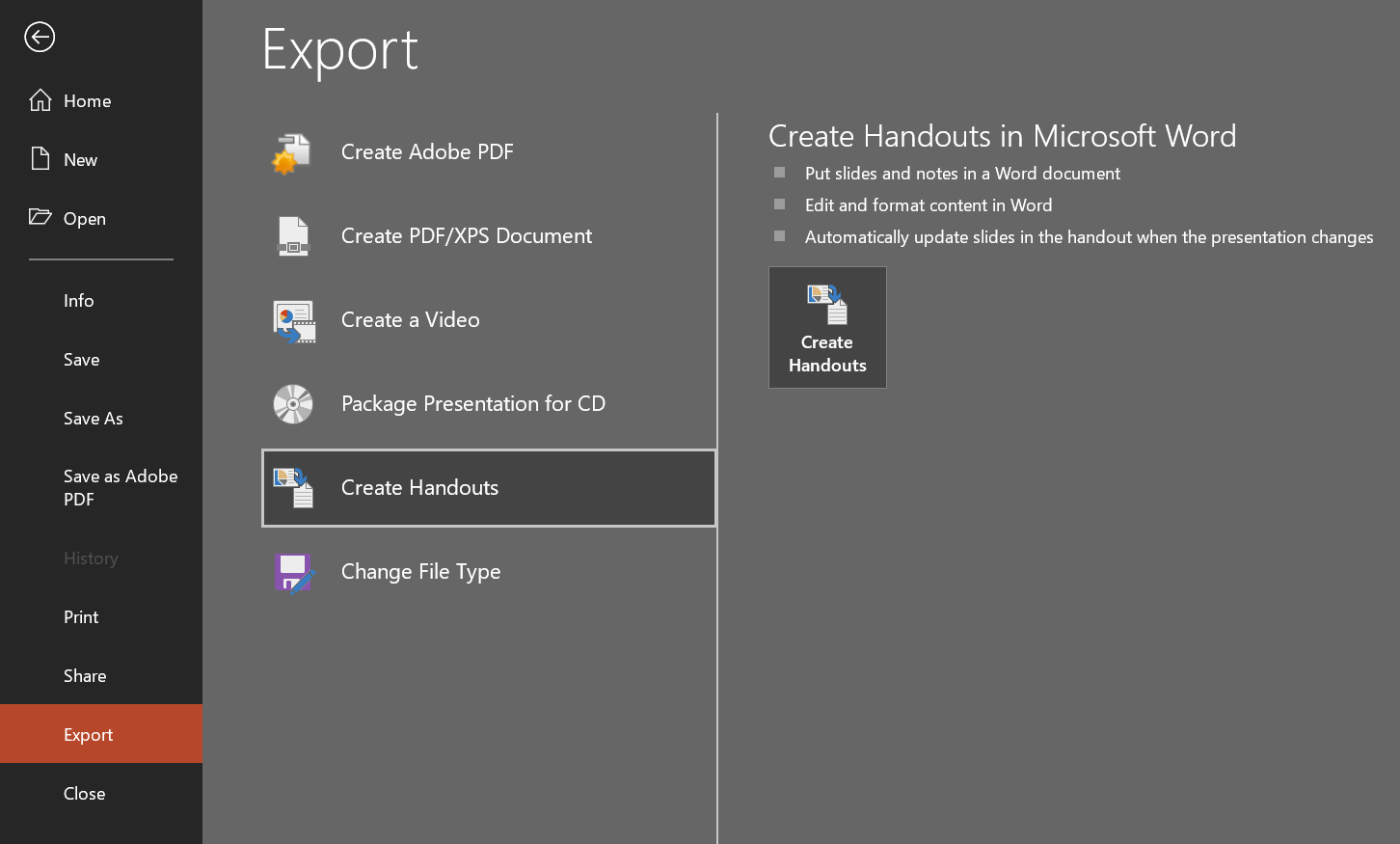Open the Info menu item
This screenshot has width=1400, height=844.
[x=78, y=300]
